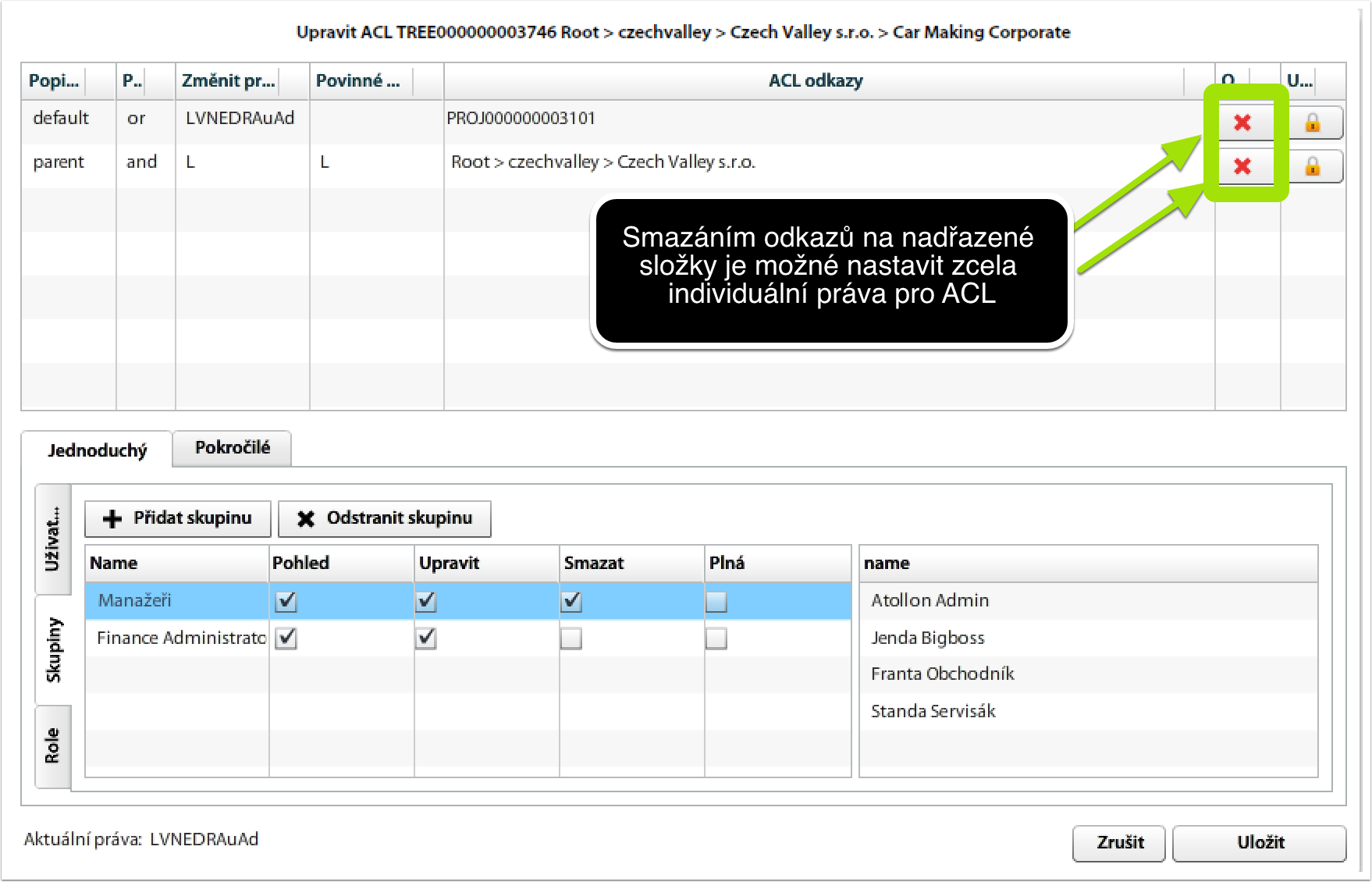Select the Finance Administrator group row
This screenshot has height=882, width=1372.
467,638
